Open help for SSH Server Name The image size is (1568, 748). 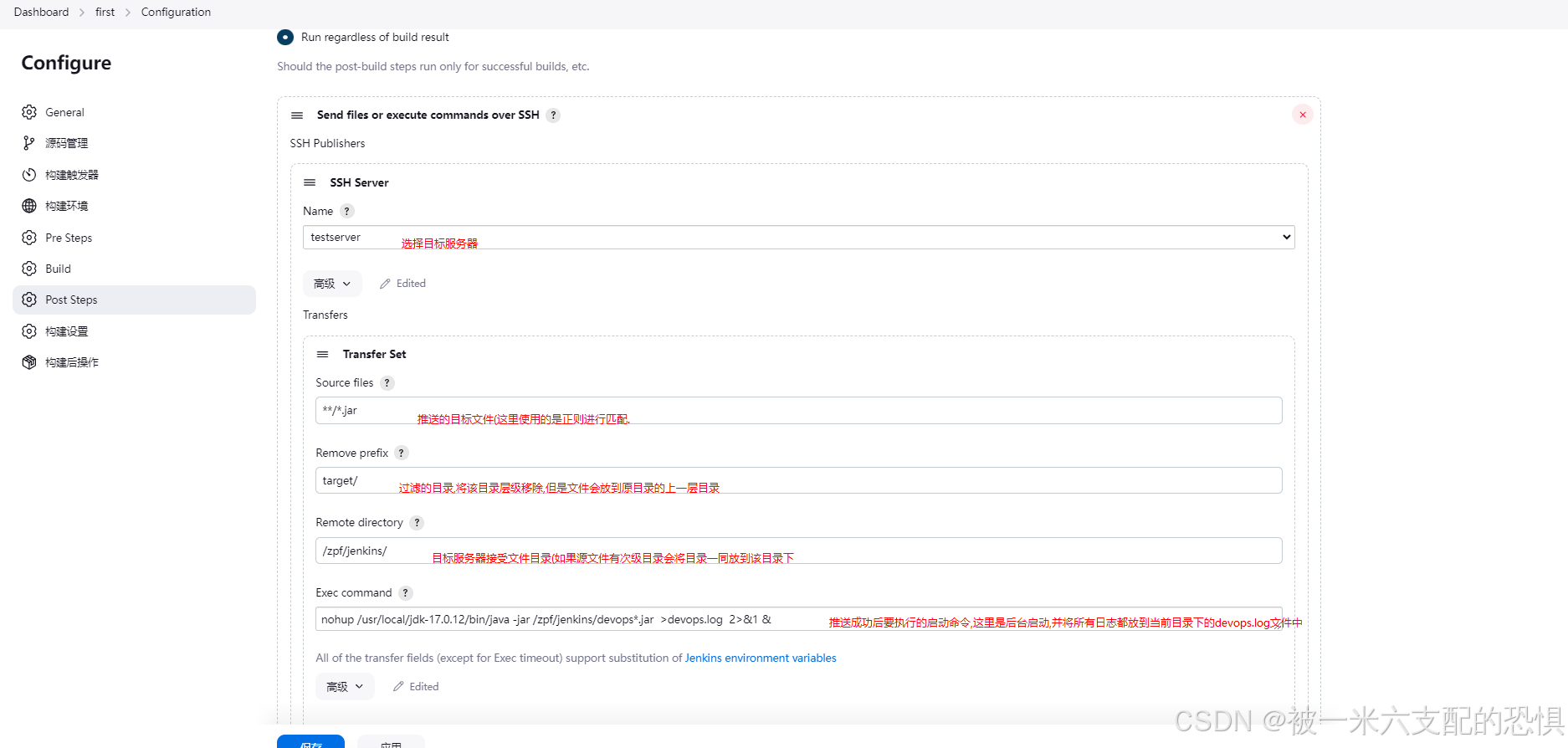point(347,211)
